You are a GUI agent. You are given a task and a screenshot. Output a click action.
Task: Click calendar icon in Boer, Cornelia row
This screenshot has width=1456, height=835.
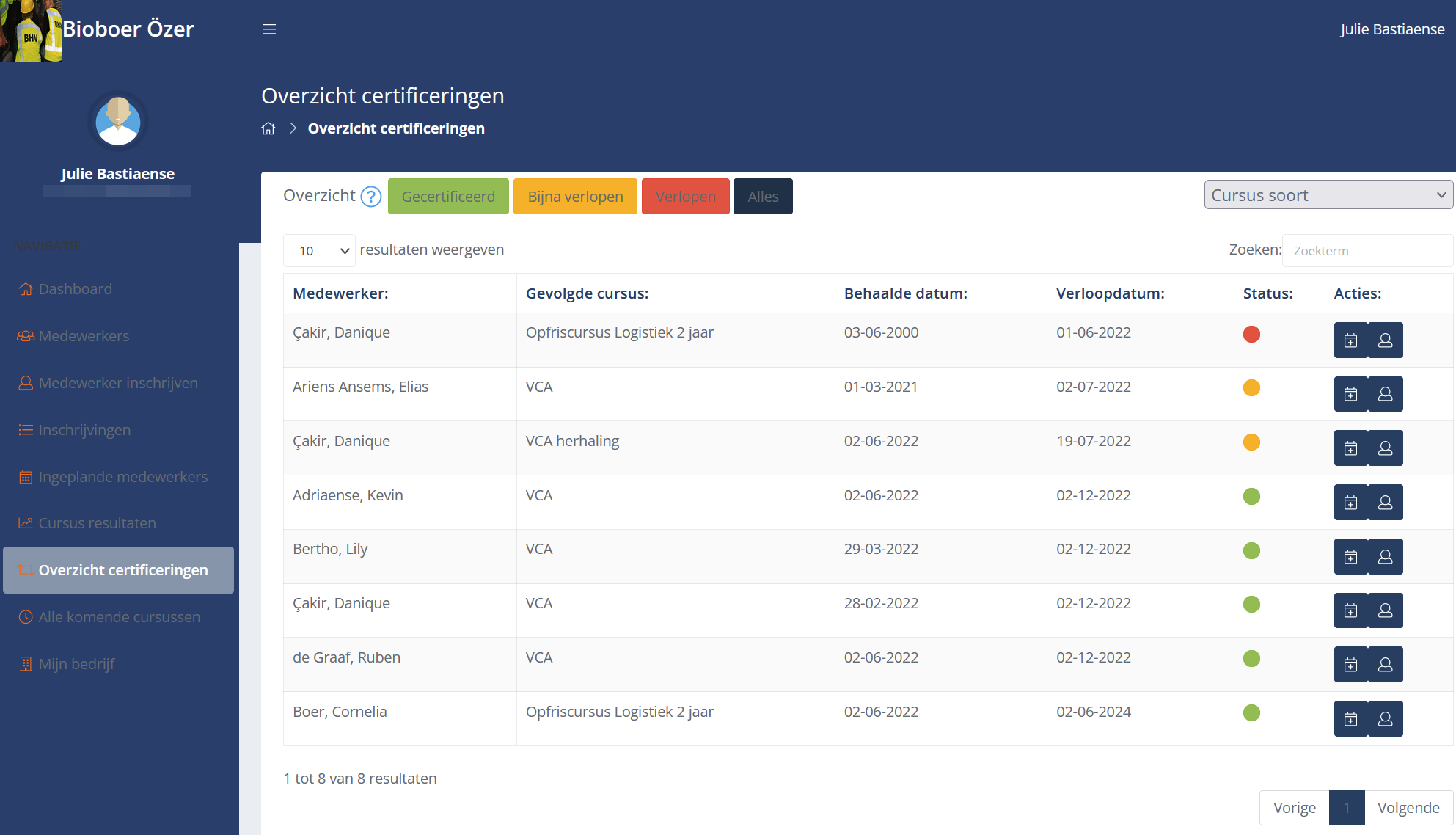[x=1350, y=719]
